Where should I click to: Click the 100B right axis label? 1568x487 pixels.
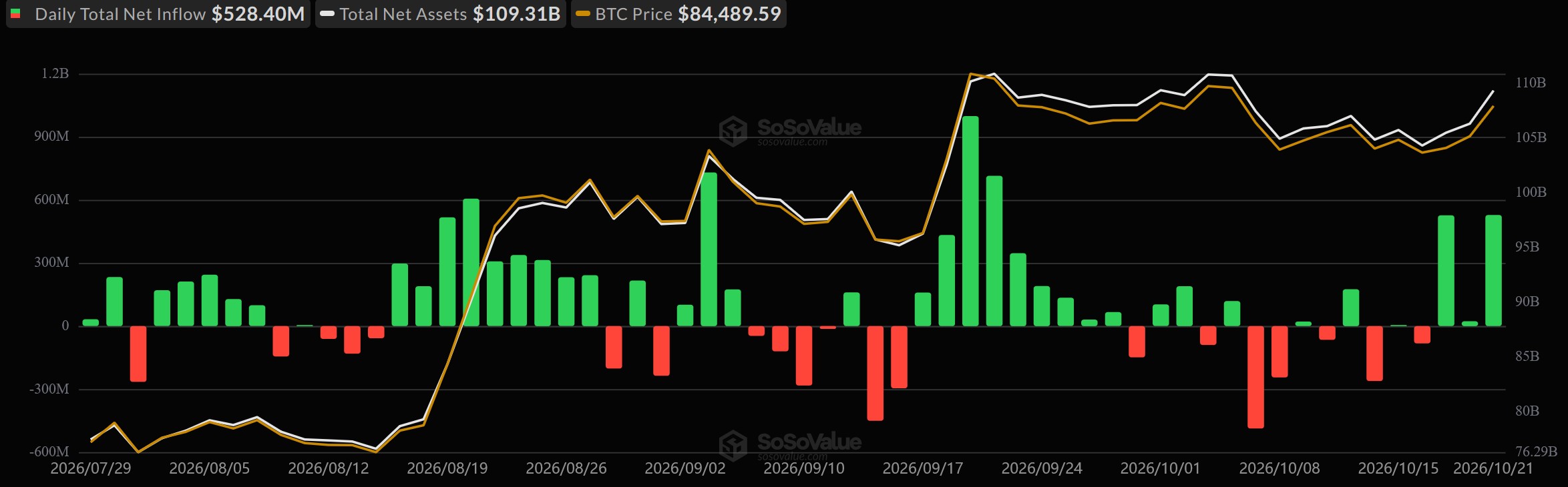pyautogui.click(x=1531, y=192)
